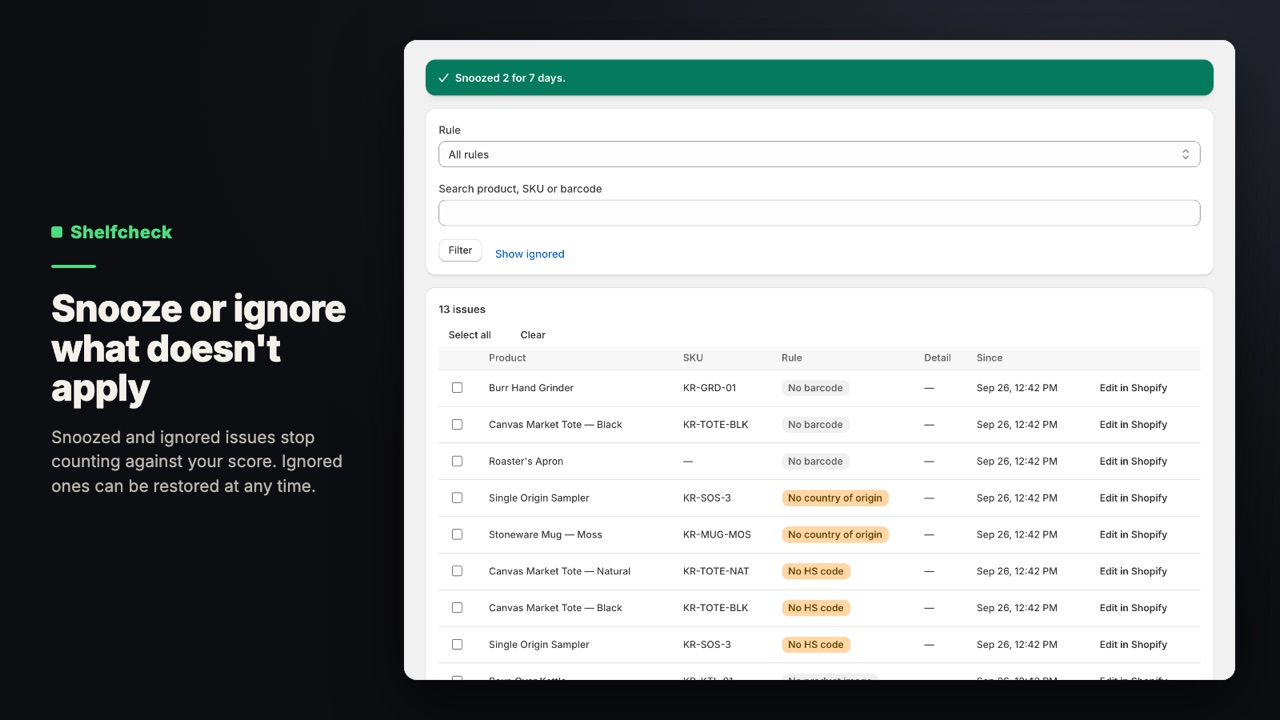
Task: Click the Detail column header
Action: click(937, 358)
